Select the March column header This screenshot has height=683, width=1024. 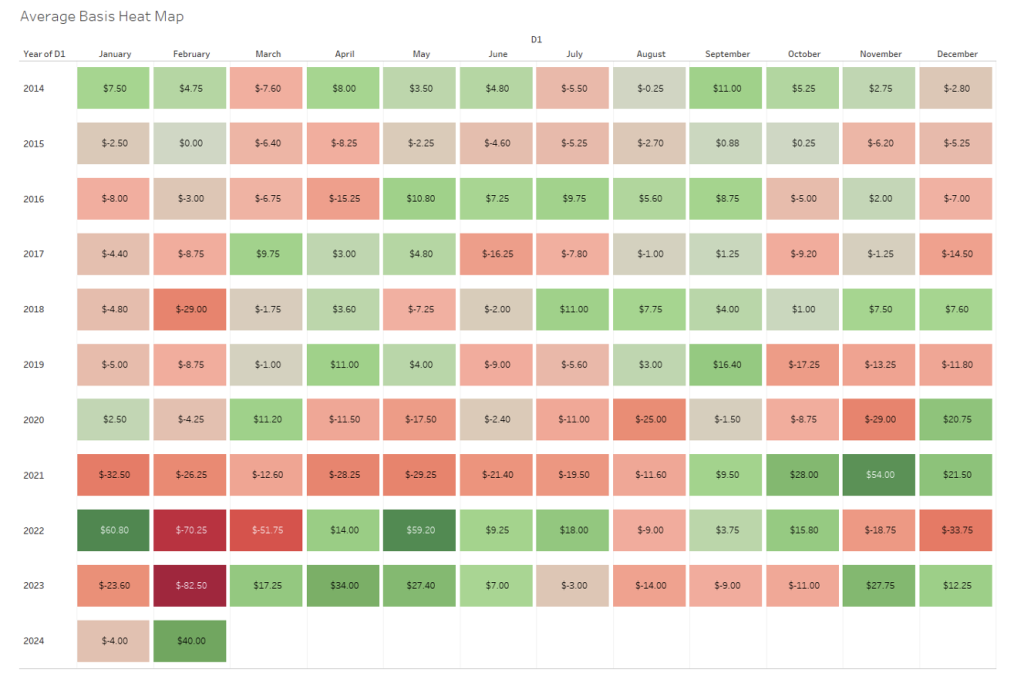pos(267,54)
